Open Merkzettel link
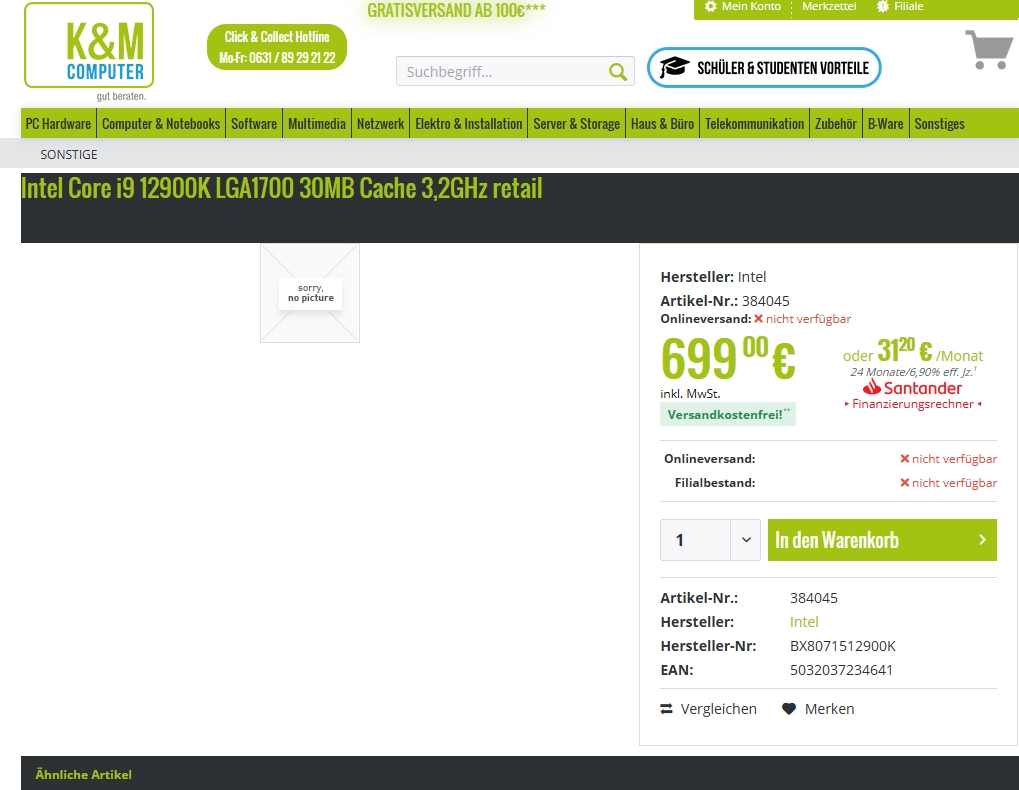The width and height of the screenshot is (1019, 790). [829, 6]
